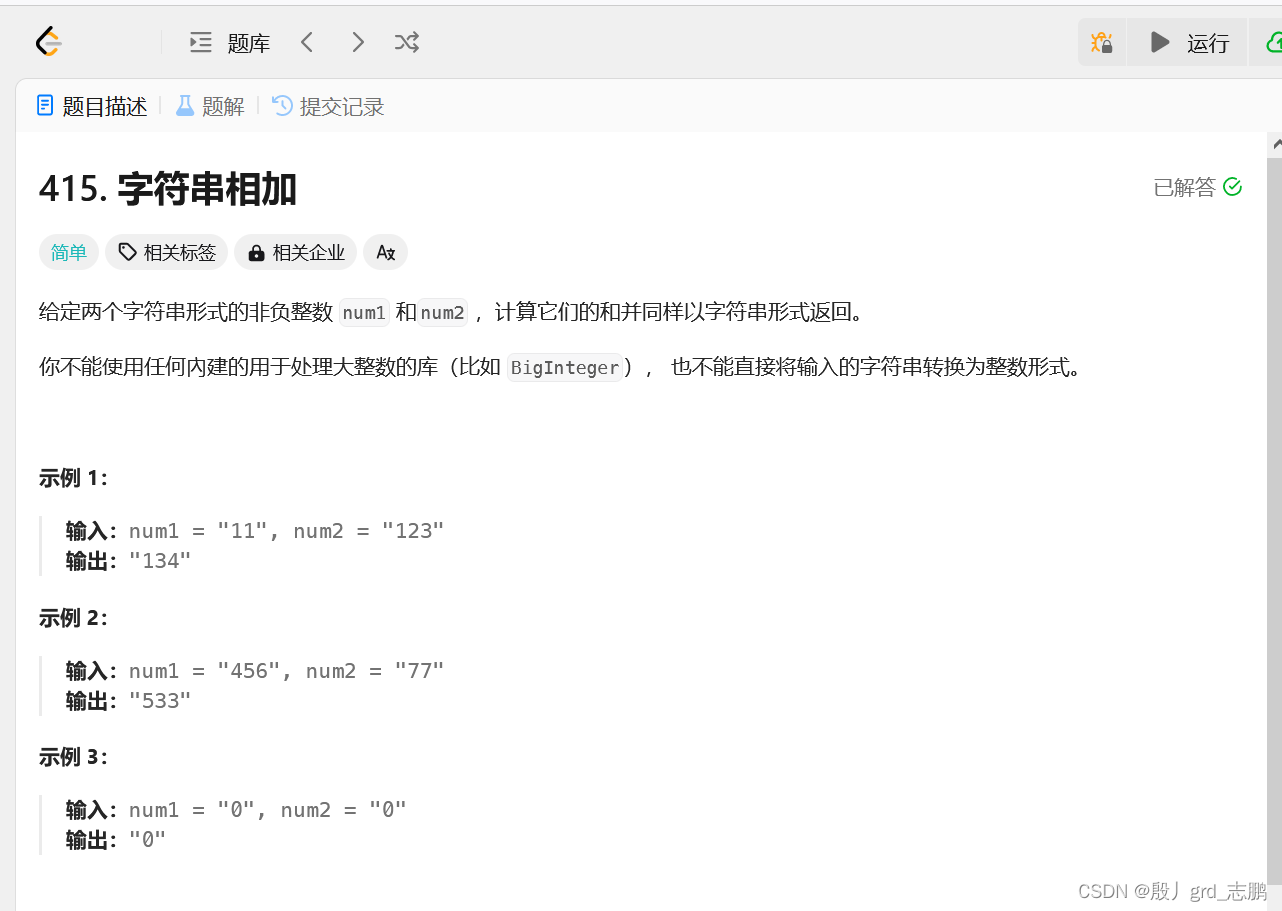Switch to the 题解 tab

point(210,106)
